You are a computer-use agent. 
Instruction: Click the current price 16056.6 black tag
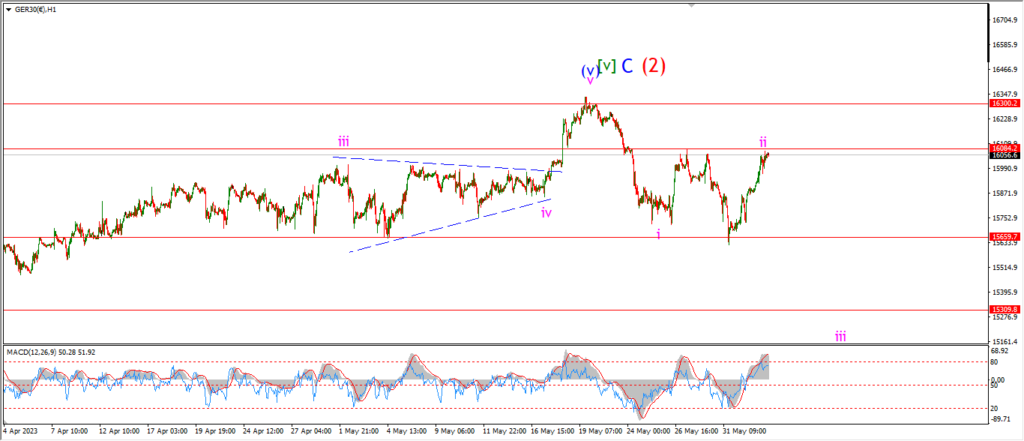coord(1004,156)
